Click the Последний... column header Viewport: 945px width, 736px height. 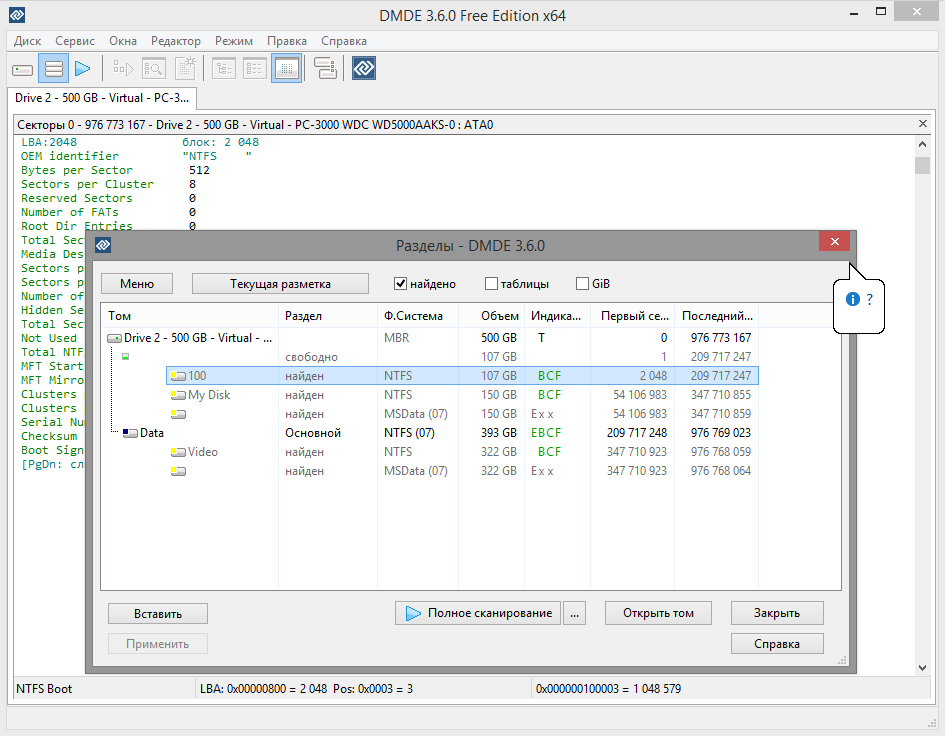[716, 316]
